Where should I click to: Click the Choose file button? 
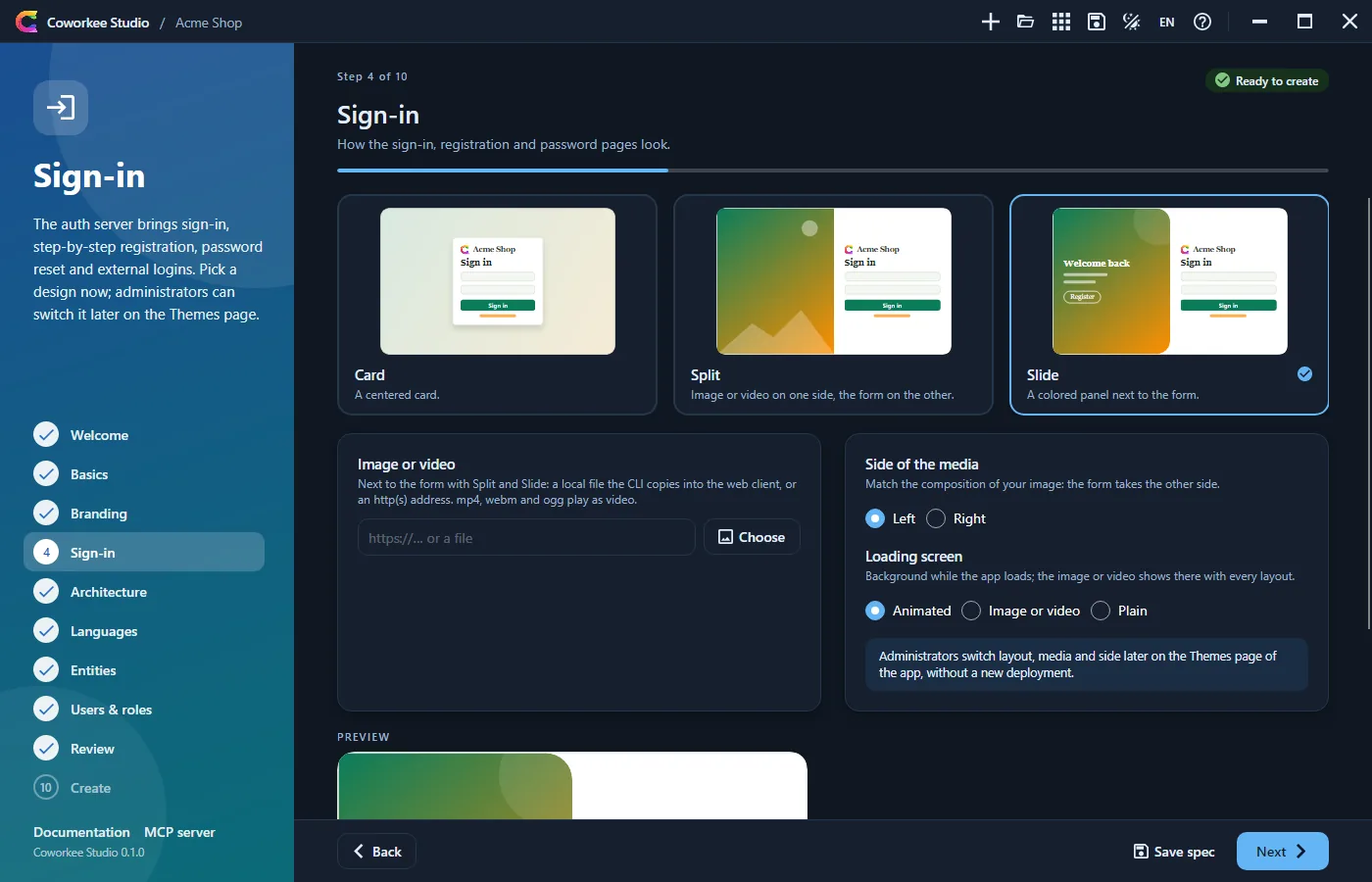click(x=752, y=537)
